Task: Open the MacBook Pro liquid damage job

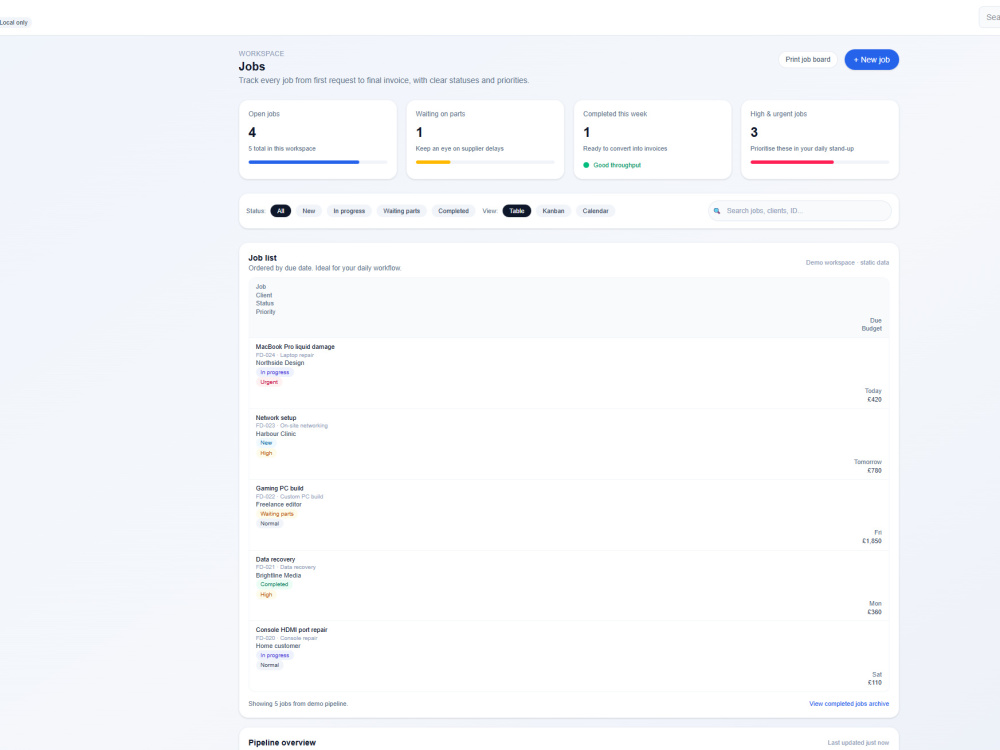Action: point(295,347)
